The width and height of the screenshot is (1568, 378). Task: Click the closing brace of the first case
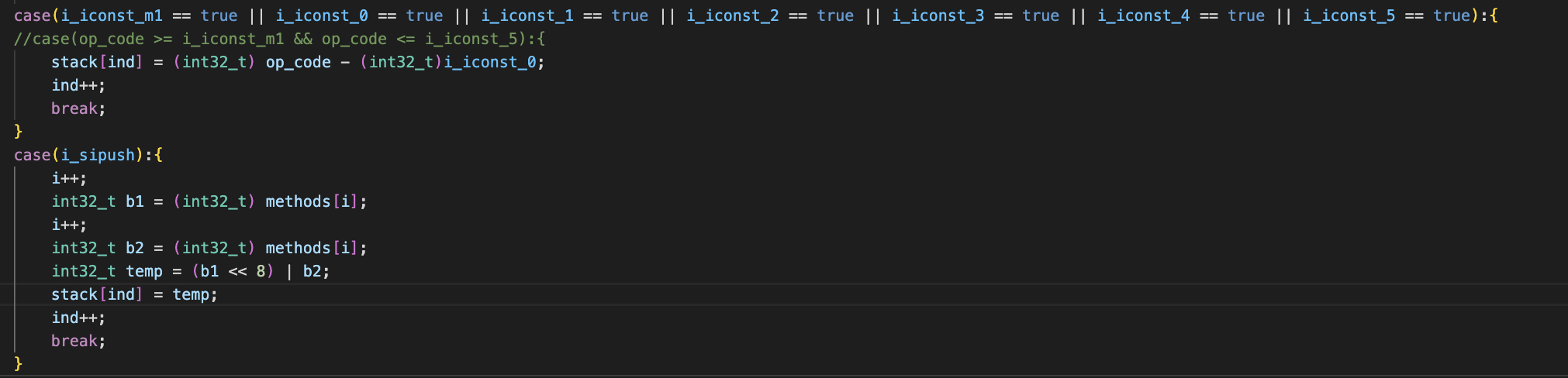click(x=19, y=132)
